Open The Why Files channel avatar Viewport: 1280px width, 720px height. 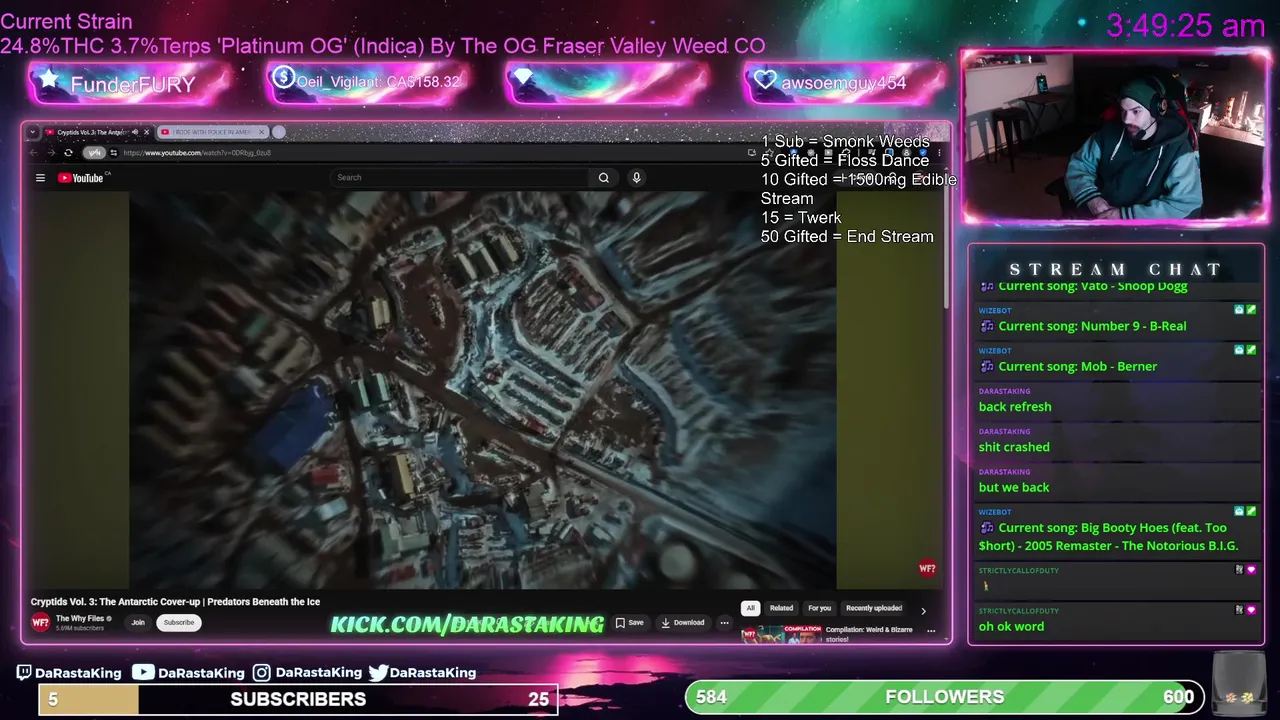(x=40, y=622)
